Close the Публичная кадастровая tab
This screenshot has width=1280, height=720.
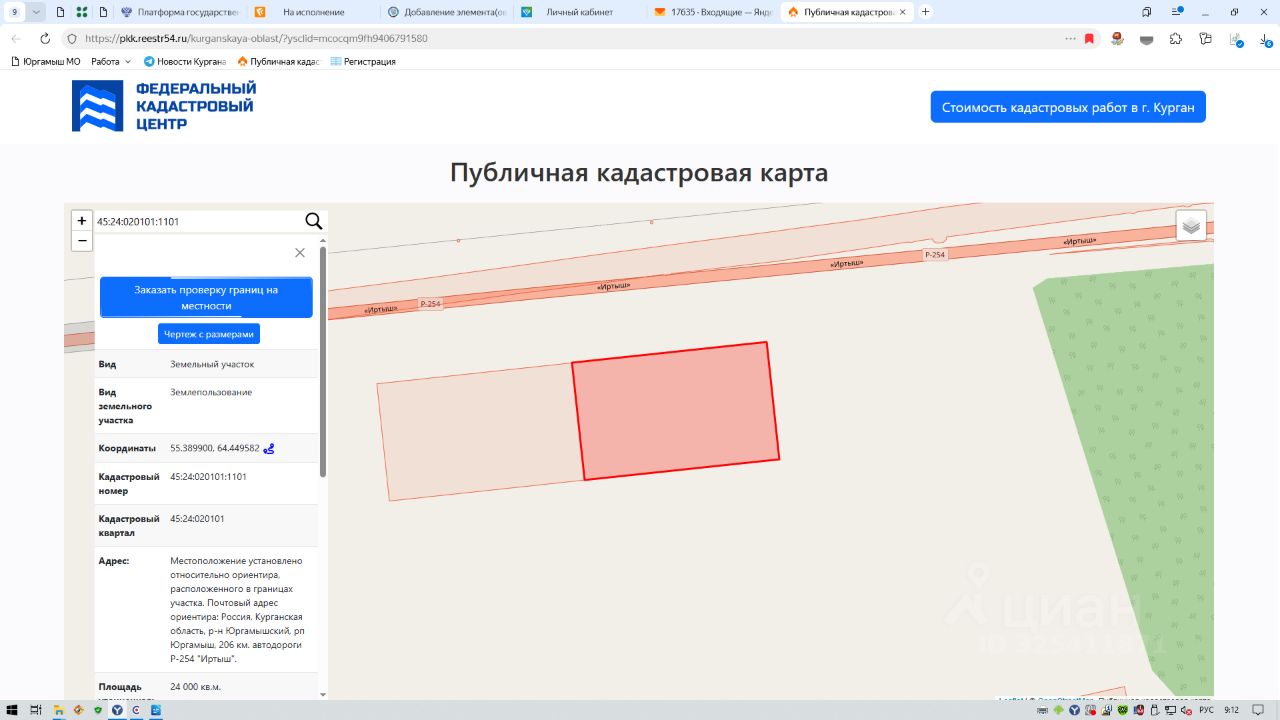(903, 12)
